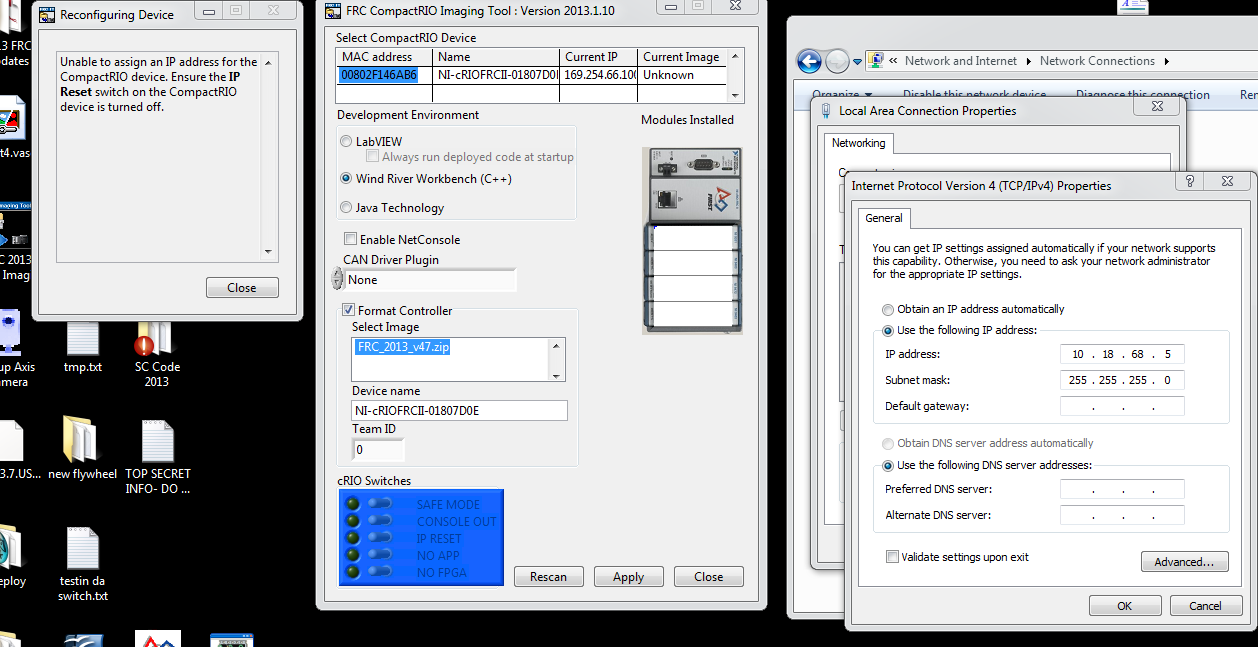
Task: Expand the breadcrumb arrow after Network Connections
Action: [1166, 61]
